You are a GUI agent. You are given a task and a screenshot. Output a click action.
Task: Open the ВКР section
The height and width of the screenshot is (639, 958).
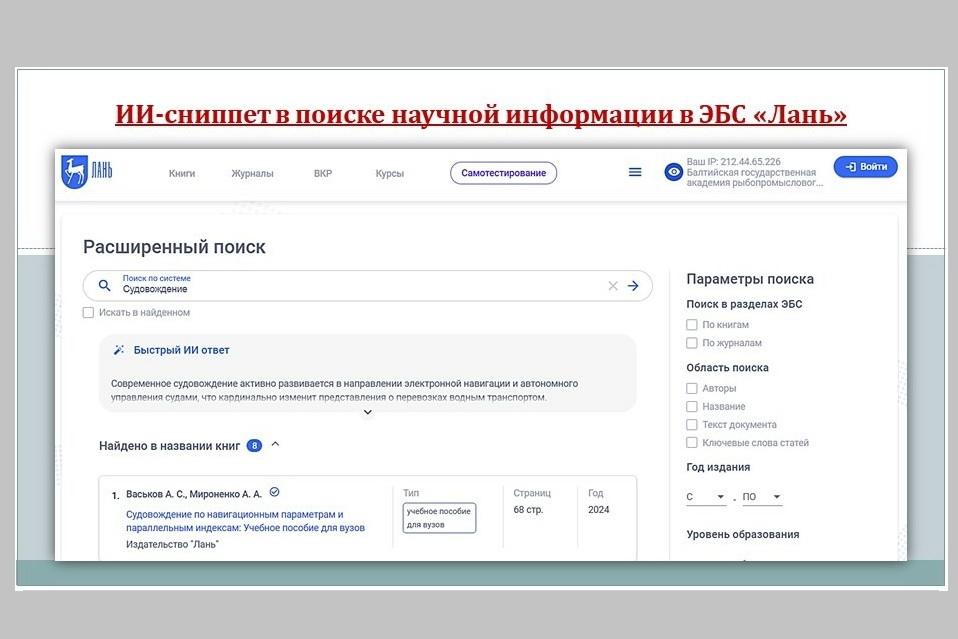coord(323,173)
